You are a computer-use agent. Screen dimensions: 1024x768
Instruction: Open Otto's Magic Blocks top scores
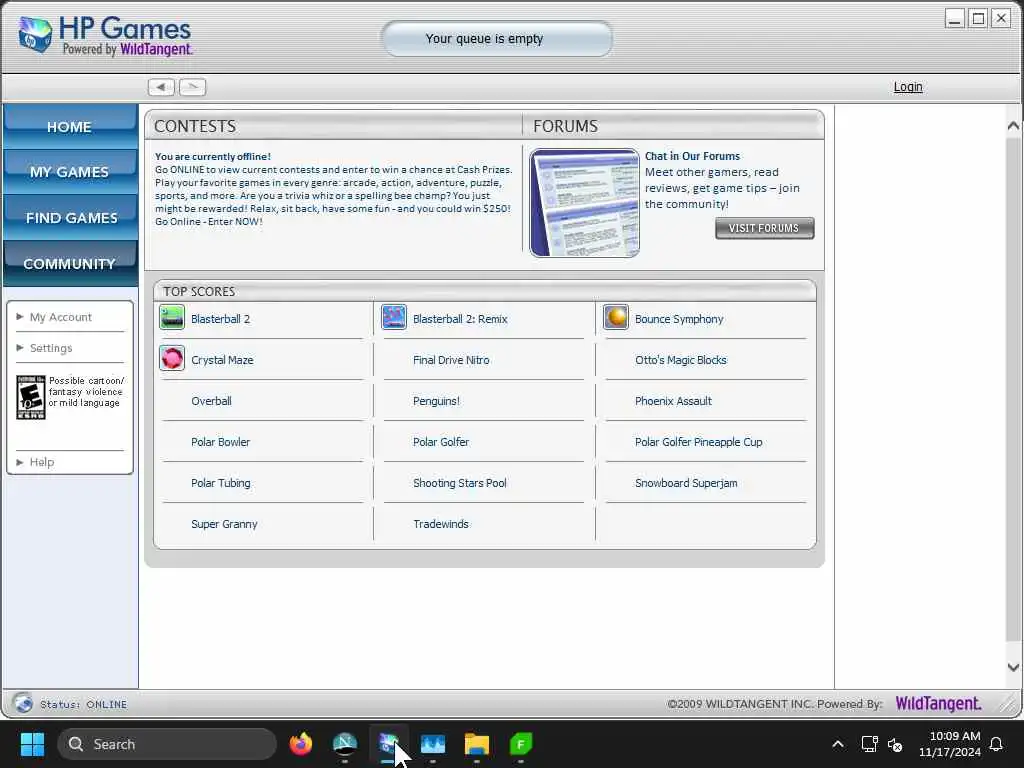(680, 360)
